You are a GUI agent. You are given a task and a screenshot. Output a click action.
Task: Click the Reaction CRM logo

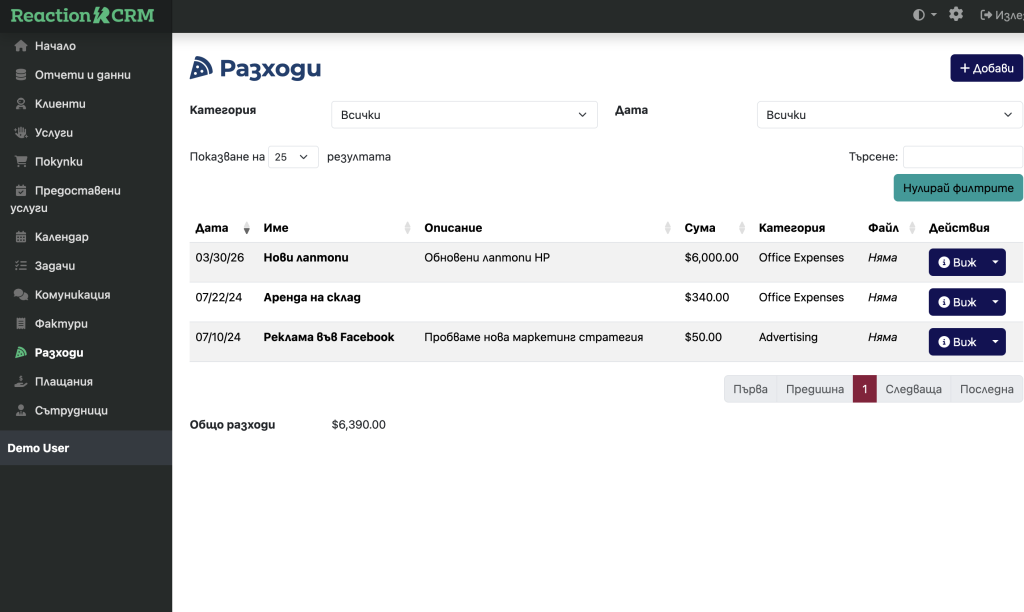click(x=82, y=15)
